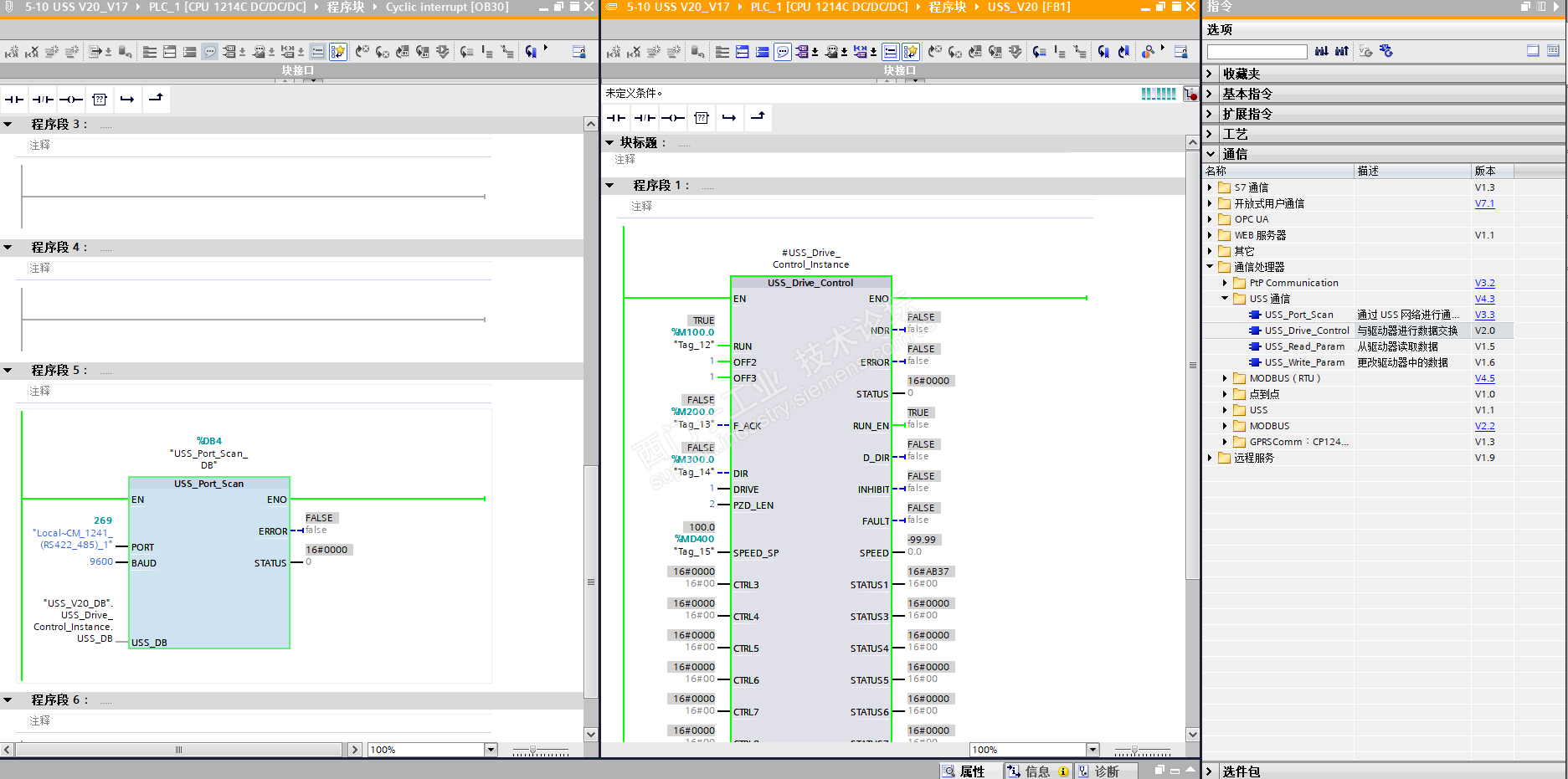Insert a network in the USS_V20 FB1 toolbar

(614, 52)
